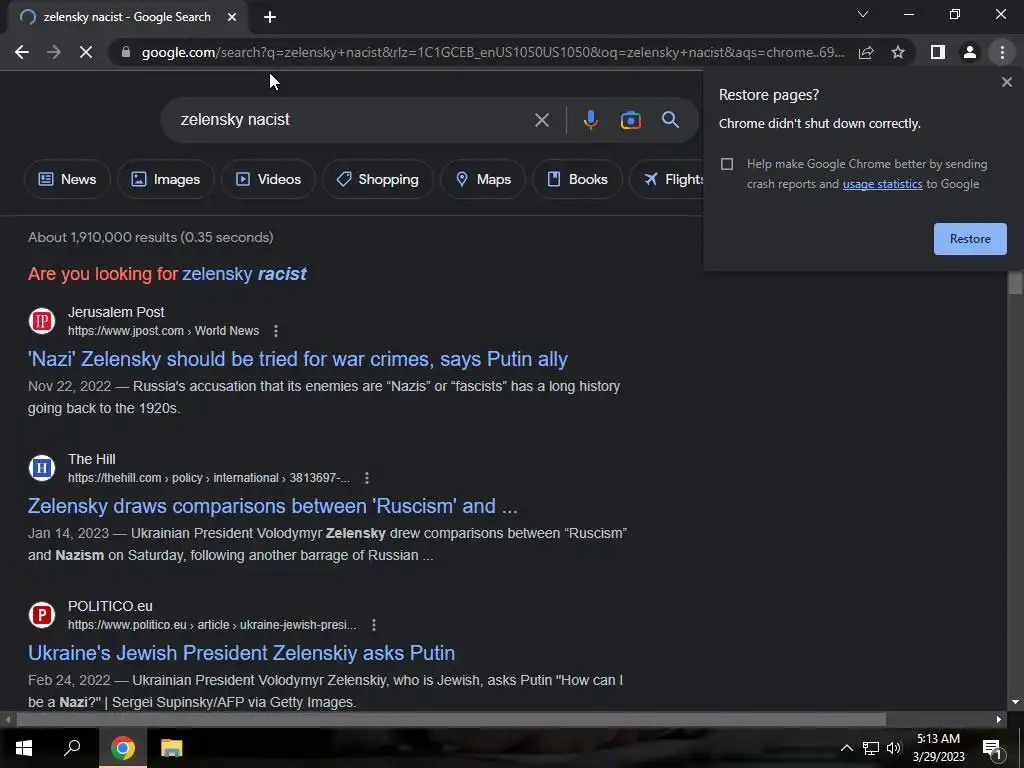This screenshot has height=768, width=1024.
Task: Switch to the Books filter
Action: [x=577, y=179]
